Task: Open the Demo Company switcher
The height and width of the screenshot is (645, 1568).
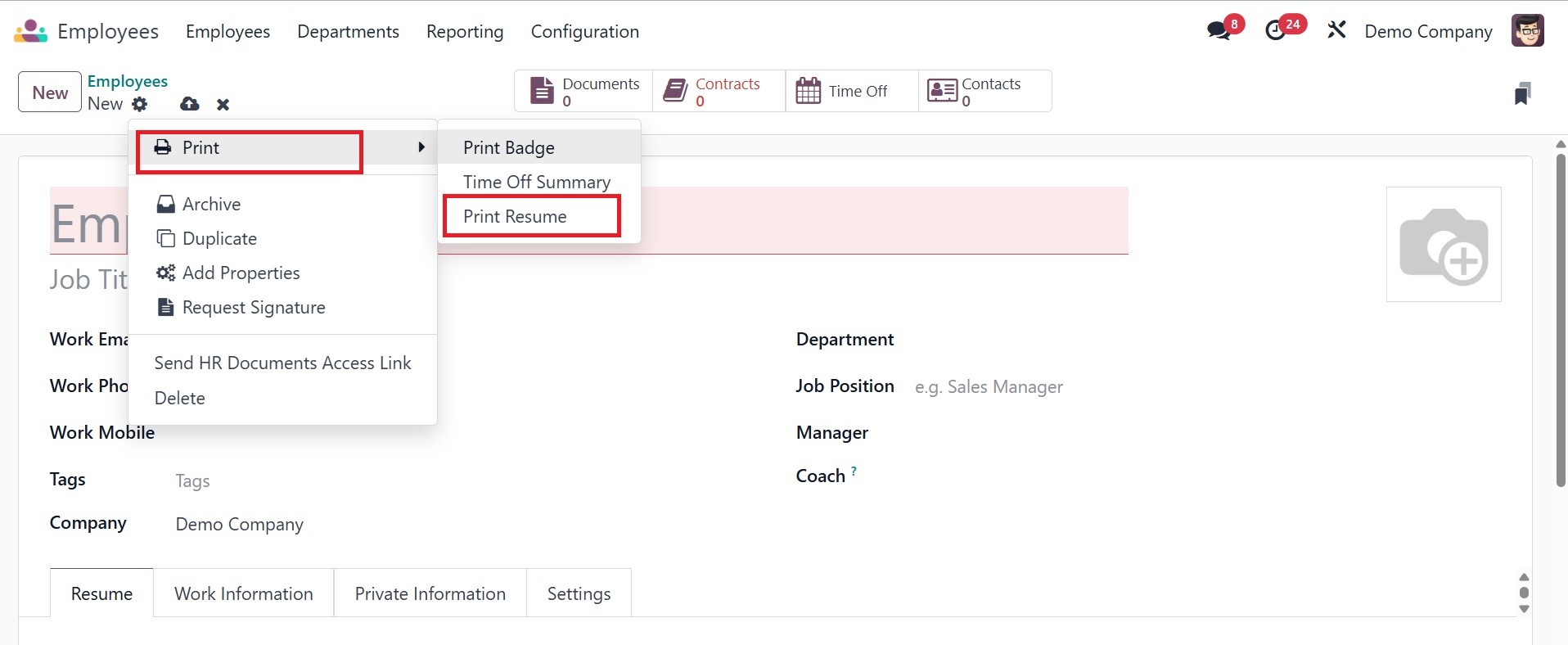Action: click(x=1428, y=31)
